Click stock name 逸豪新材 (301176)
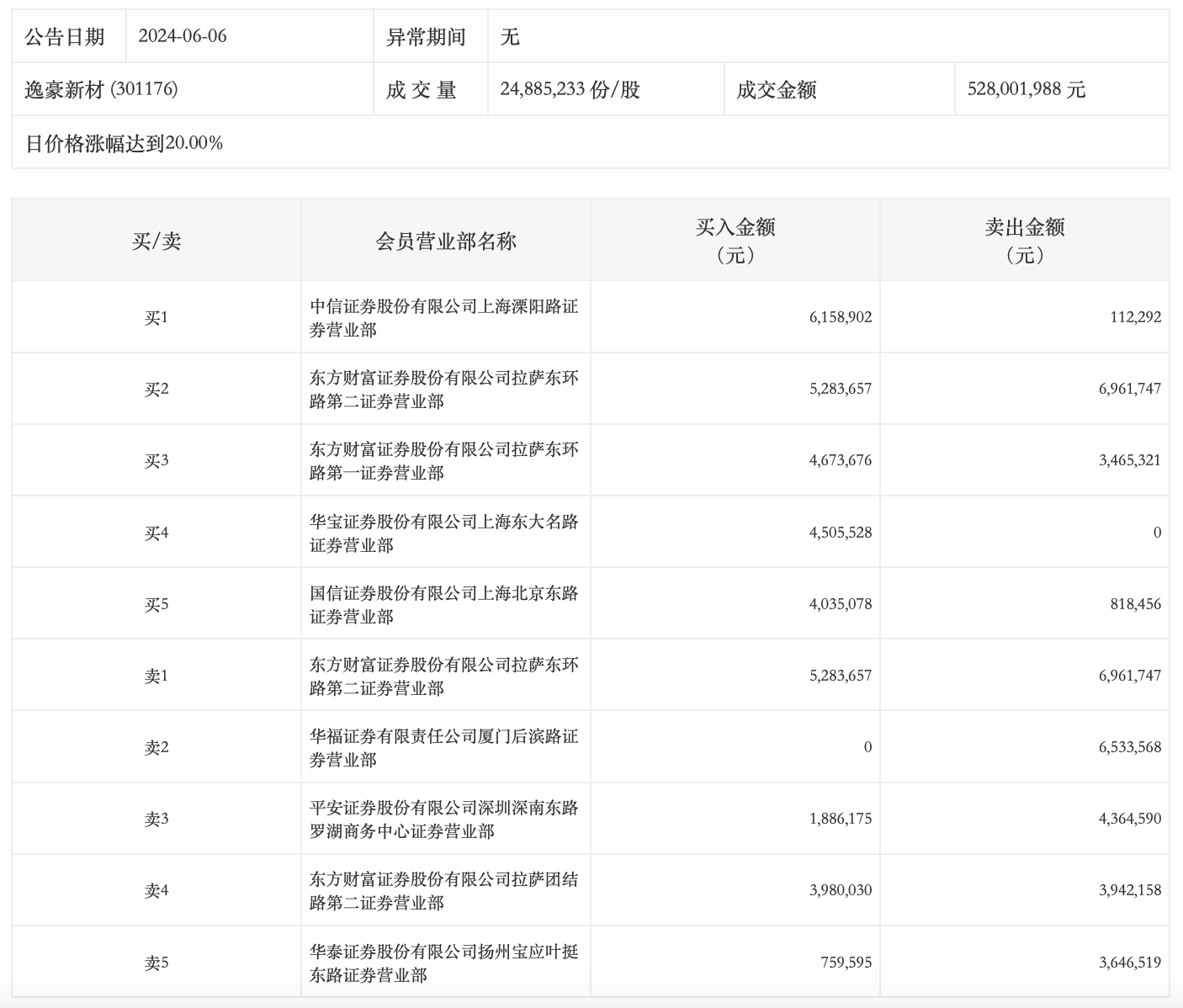 click(101, 89)
